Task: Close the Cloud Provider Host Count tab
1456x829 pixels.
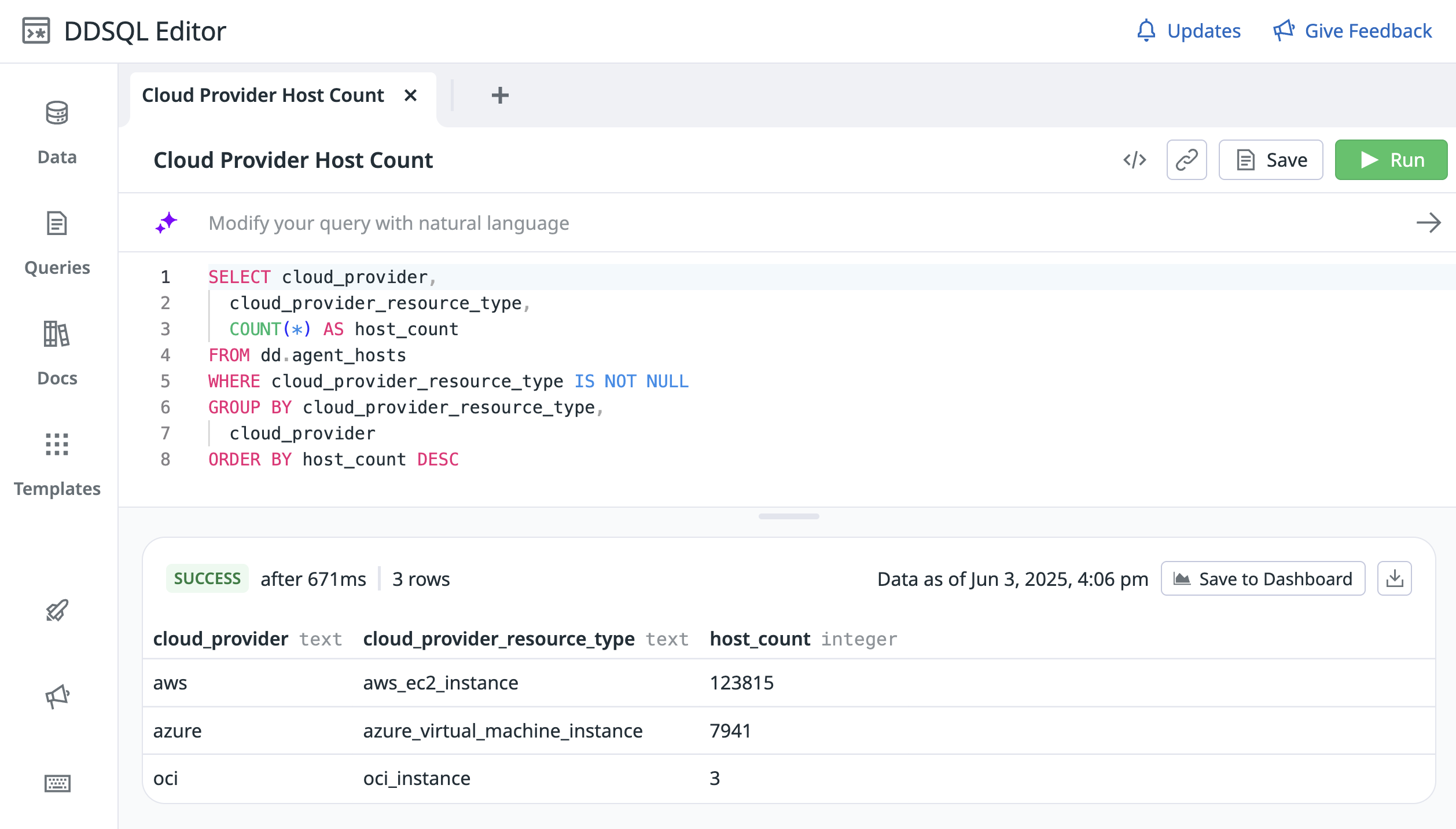Action: [x=410, y=96]
